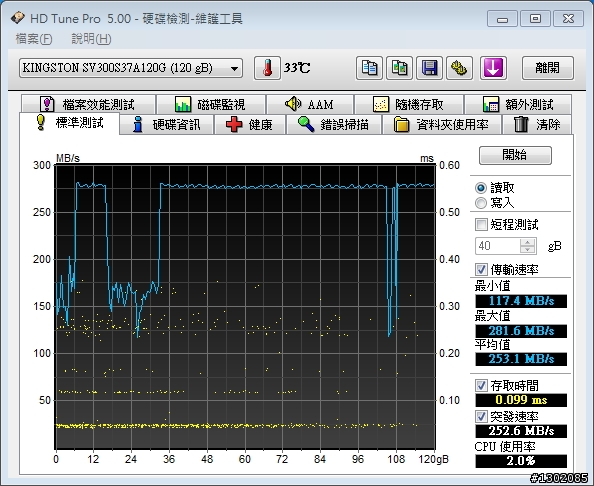594x486 pixels.
Task: Open the 健康 health tab
Action: tap(250, 124)
